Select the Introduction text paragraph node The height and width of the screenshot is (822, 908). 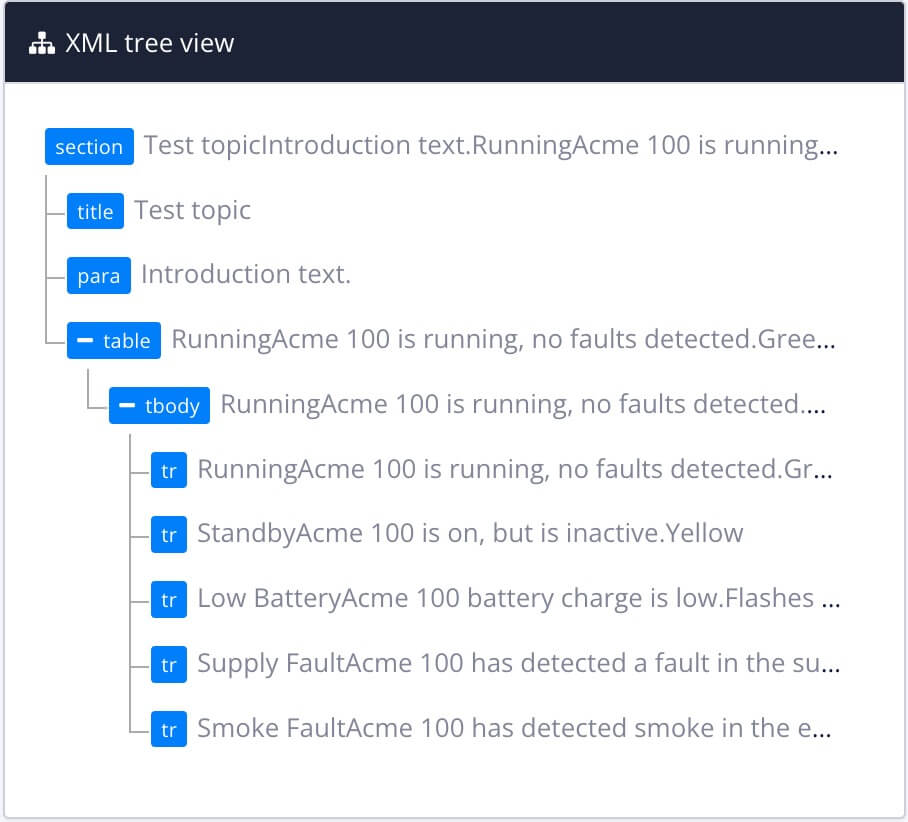pyautogui.click(x=245, y=275)
